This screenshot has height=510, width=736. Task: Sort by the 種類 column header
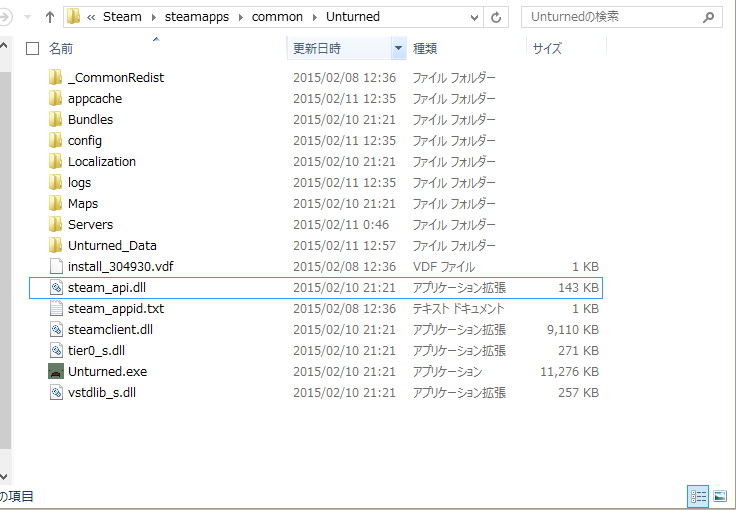point(425,48)
